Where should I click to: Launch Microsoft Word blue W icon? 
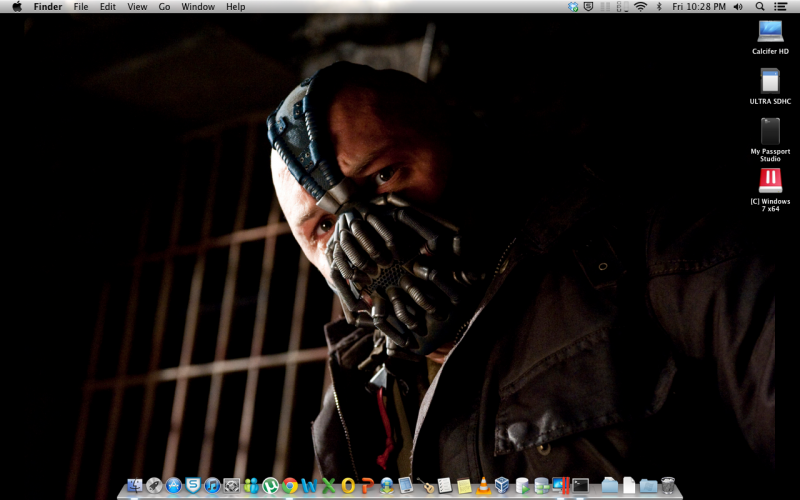(x=309, y=485)
